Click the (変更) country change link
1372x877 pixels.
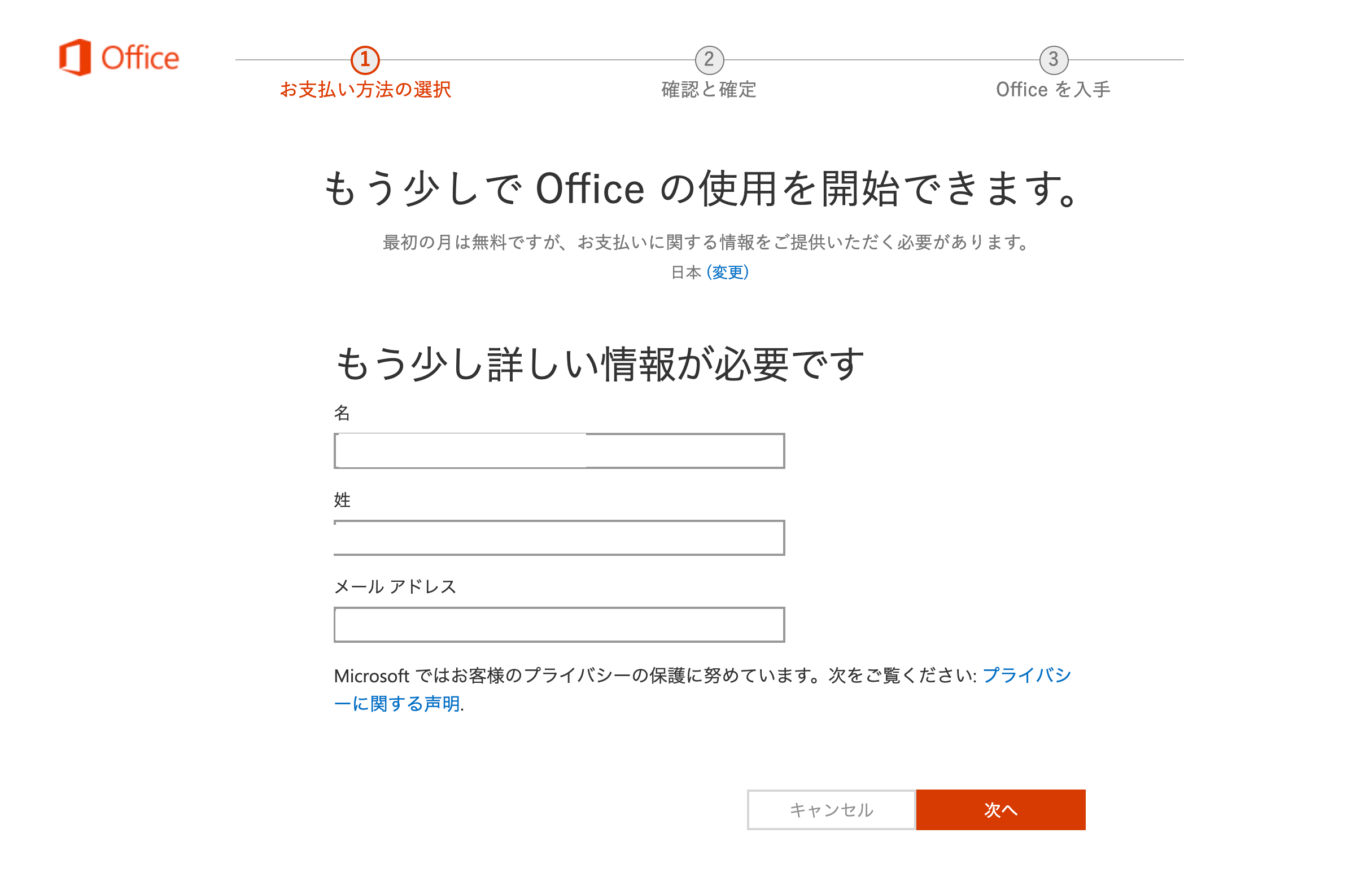(x=728, y=272)
